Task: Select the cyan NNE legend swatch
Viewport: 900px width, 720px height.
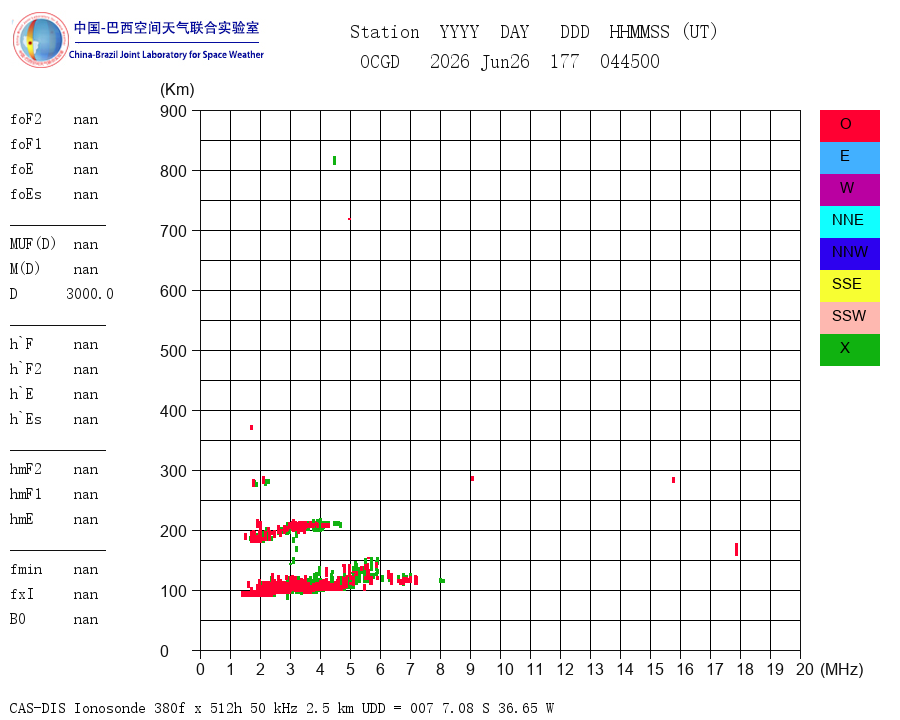Action: point(849,222)
